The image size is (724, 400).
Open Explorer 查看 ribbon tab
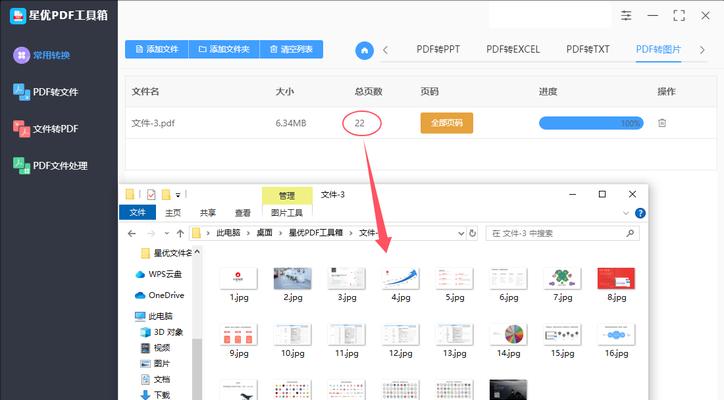(243, 212)
